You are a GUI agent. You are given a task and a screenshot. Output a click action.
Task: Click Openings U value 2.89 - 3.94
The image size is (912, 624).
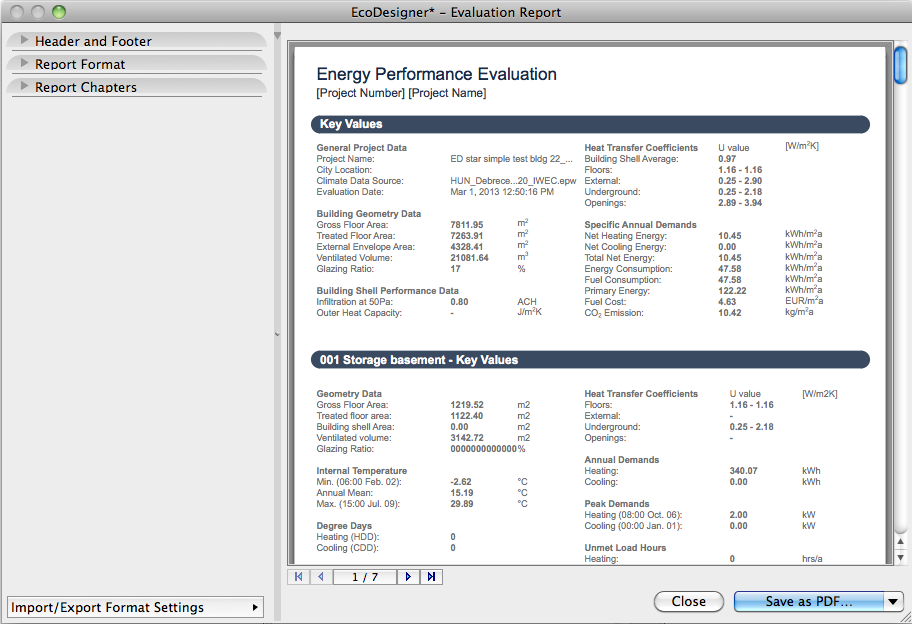pos(740,203)
